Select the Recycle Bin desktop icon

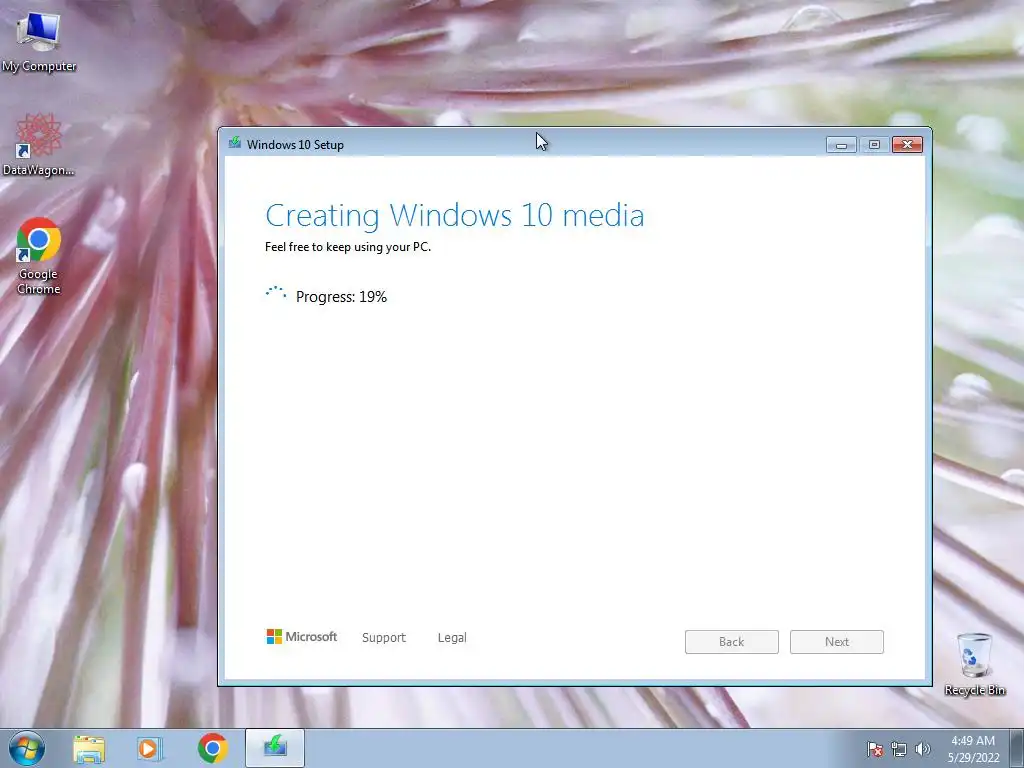(974, 664)
